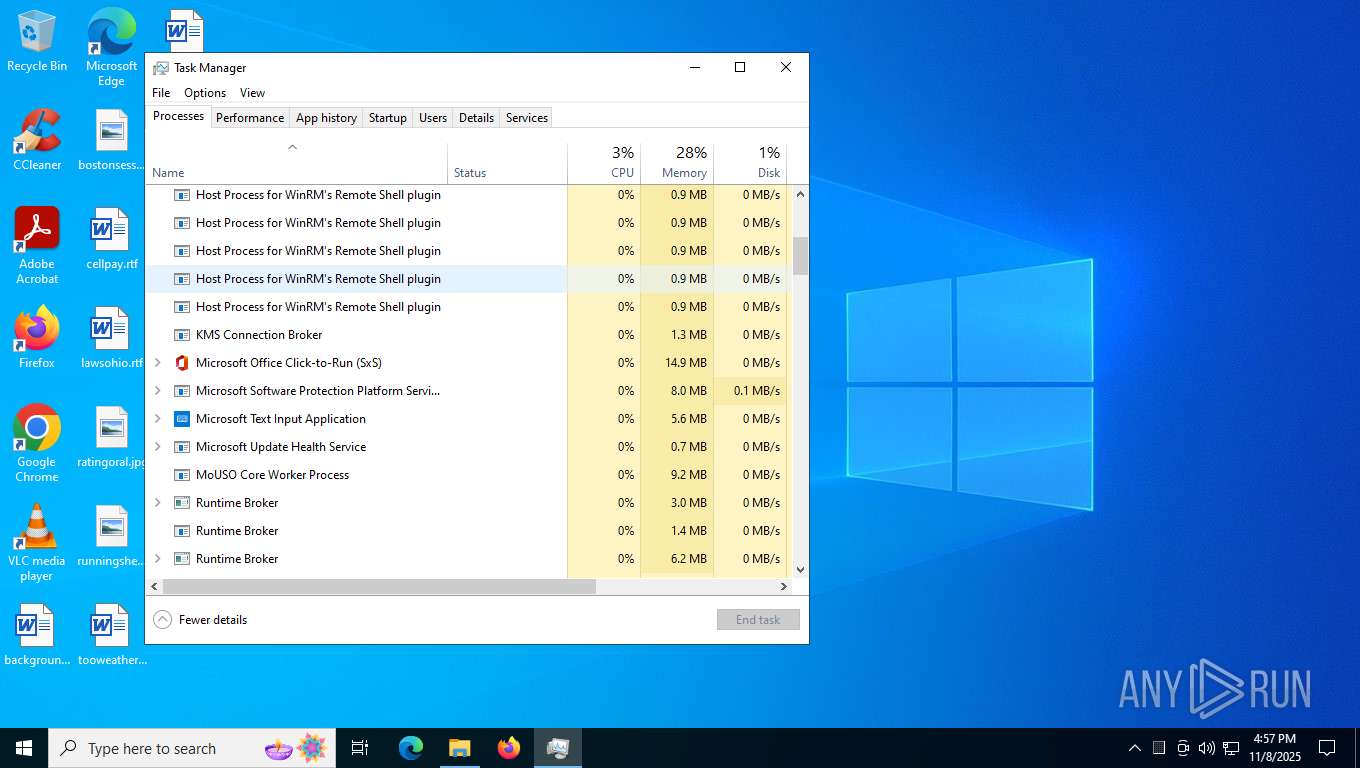Switch to the App history tab
The image size is (1360, 768).
tap(326, 118)
